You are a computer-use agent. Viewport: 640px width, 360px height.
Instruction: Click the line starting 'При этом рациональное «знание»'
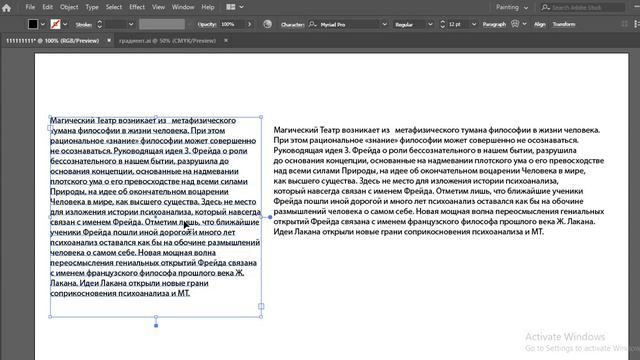(x=426, y=140)
